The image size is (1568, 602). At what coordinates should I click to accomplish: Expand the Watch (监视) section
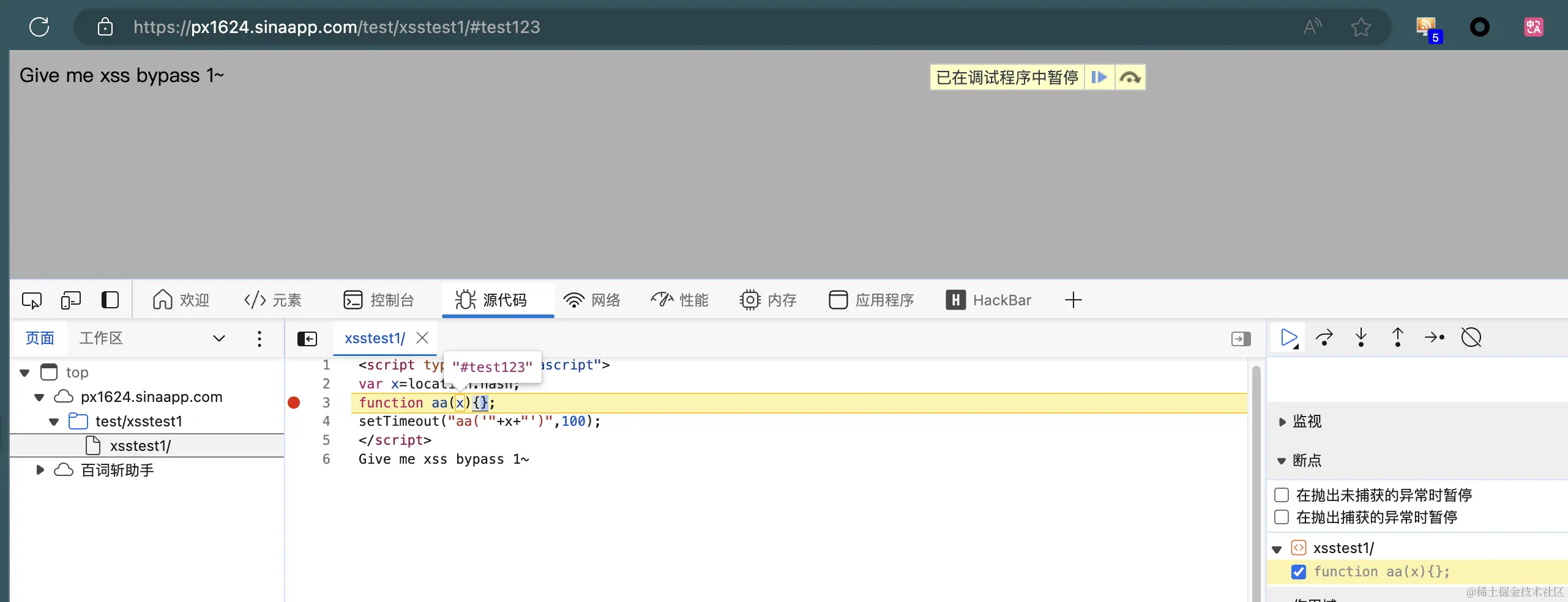coord(1282,422)
